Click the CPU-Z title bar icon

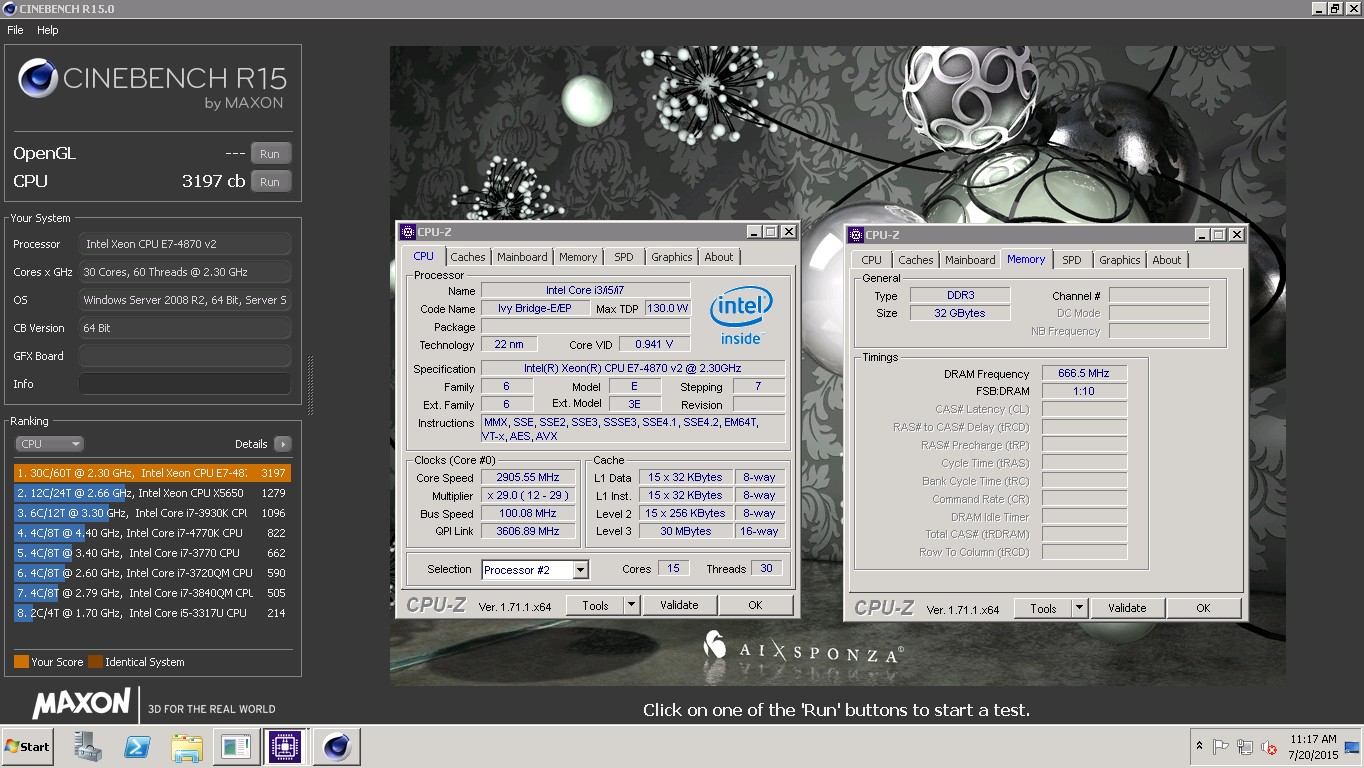(x=406, y=231)
